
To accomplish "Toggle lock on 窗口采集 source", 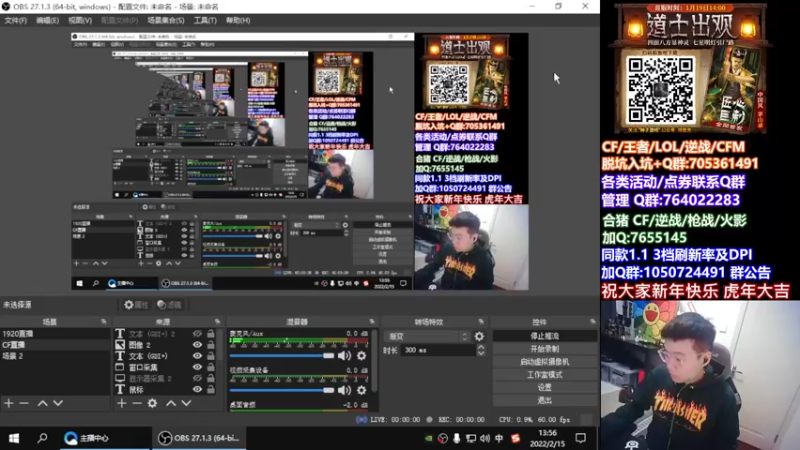I will click(x=211, y=367).
